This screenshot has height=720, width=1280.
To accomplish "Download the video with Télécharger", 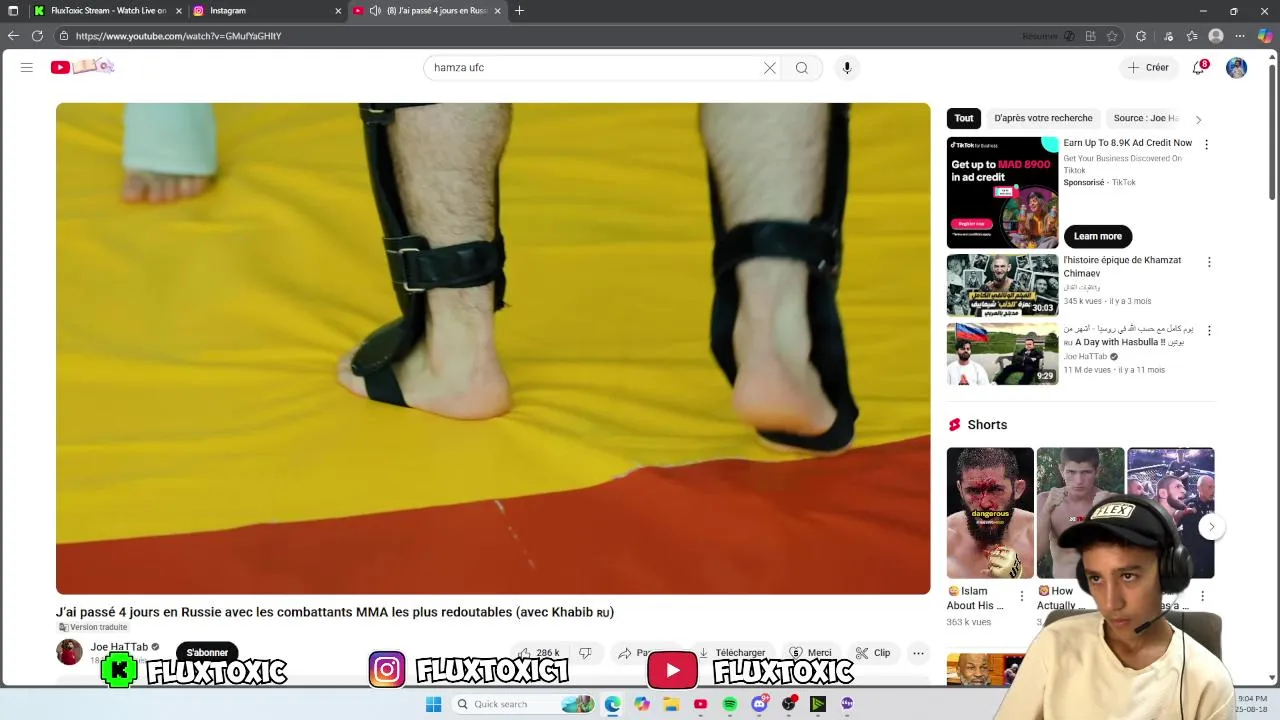I will coord(732,653).
